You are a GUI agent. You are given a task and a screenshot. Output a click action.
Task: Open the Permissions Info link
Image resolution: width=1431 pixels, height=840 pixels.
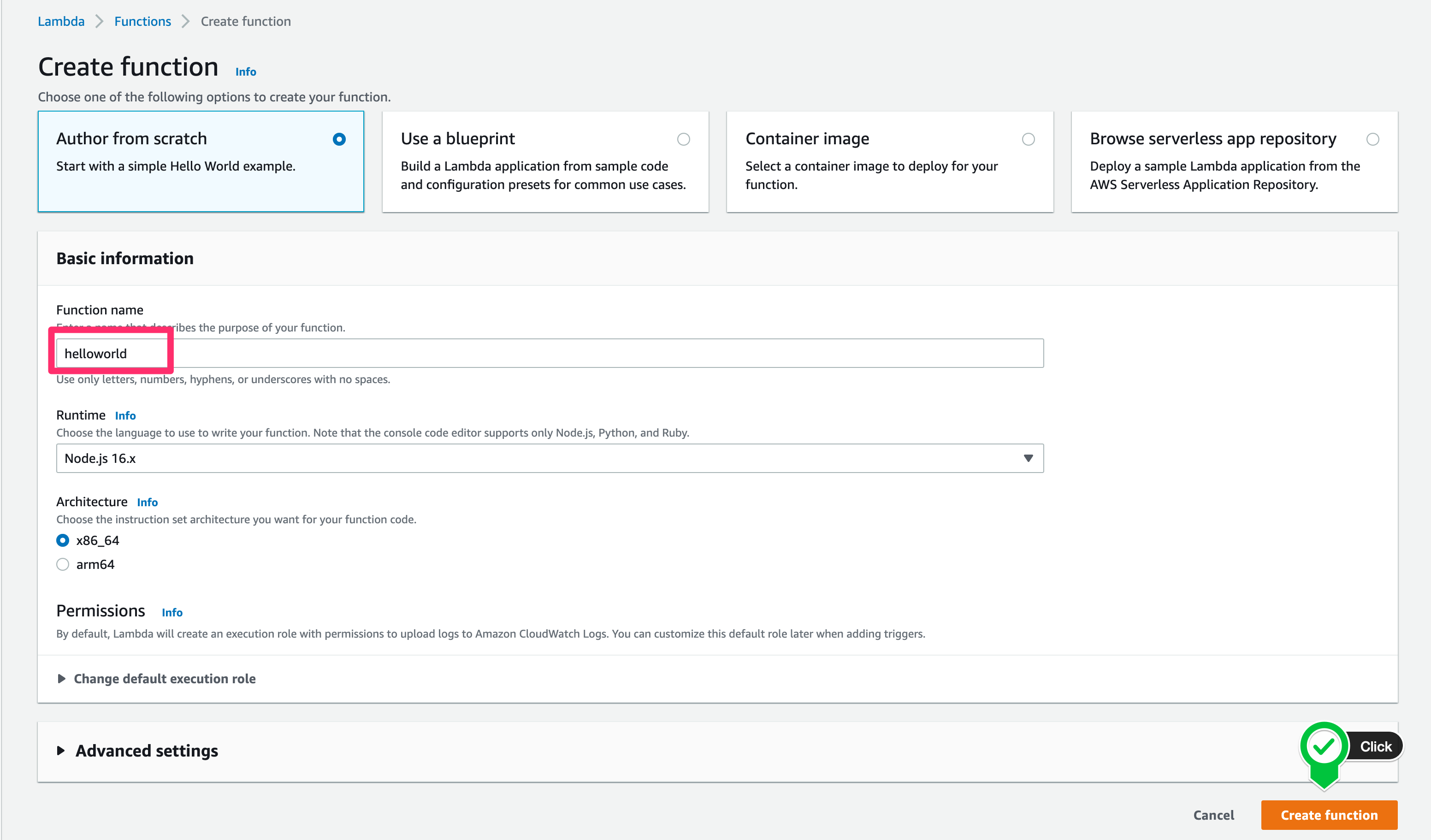pyautogui.click(x=171, y=612)
